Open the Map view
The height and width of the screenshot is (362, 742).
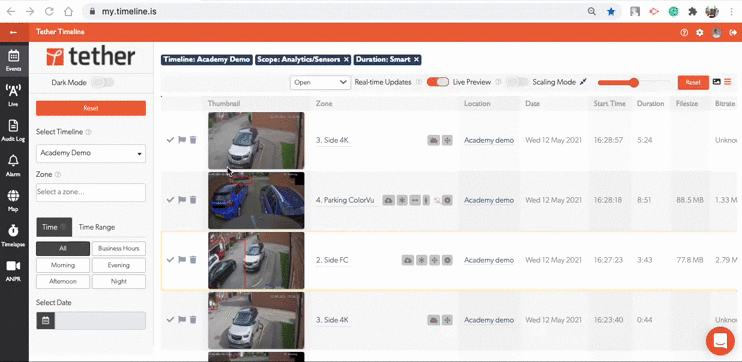pyautogui.click(x=14, y=200)
